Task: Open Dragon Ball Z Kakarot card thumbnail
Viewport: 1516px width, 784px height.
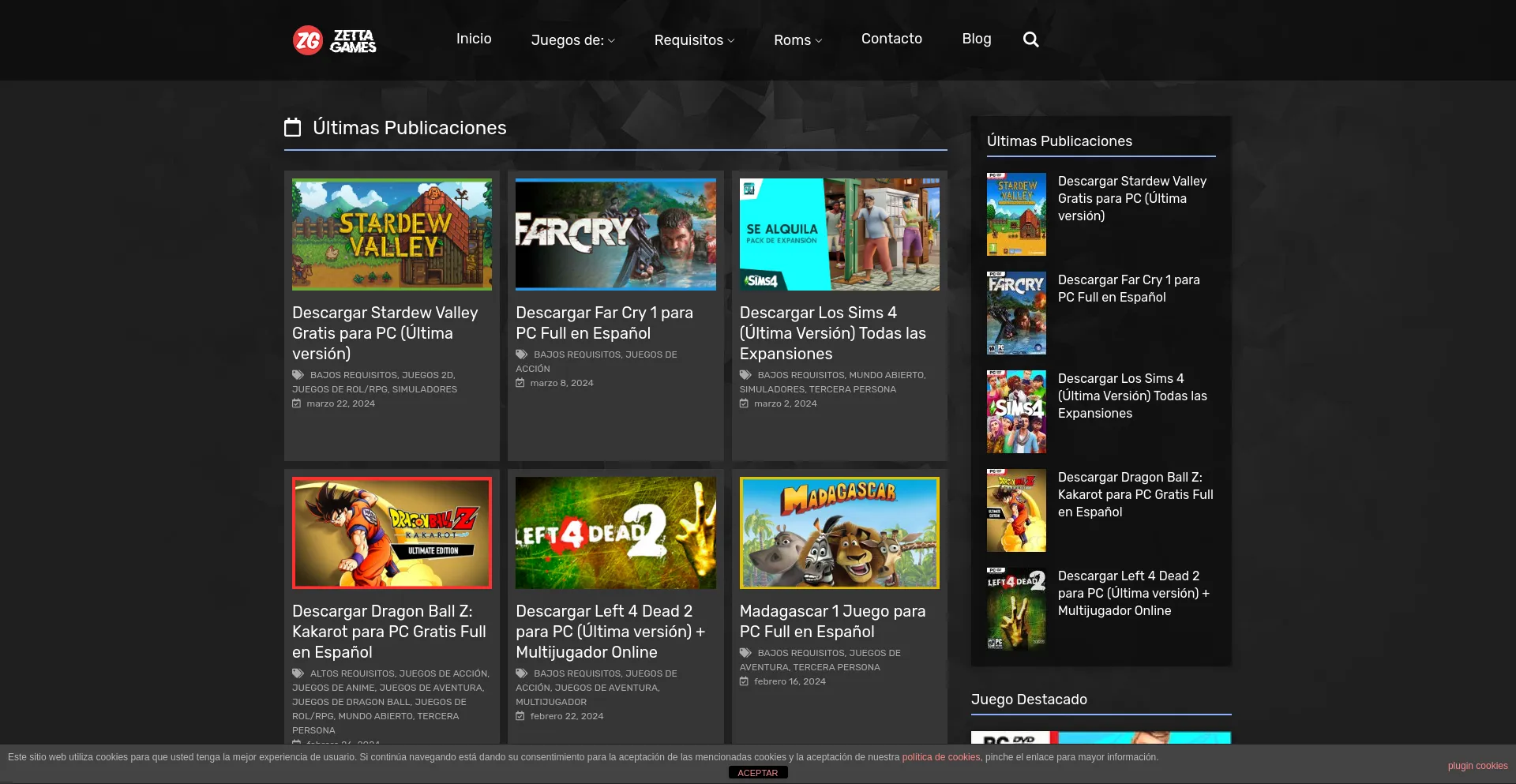Action: [392, 533]
